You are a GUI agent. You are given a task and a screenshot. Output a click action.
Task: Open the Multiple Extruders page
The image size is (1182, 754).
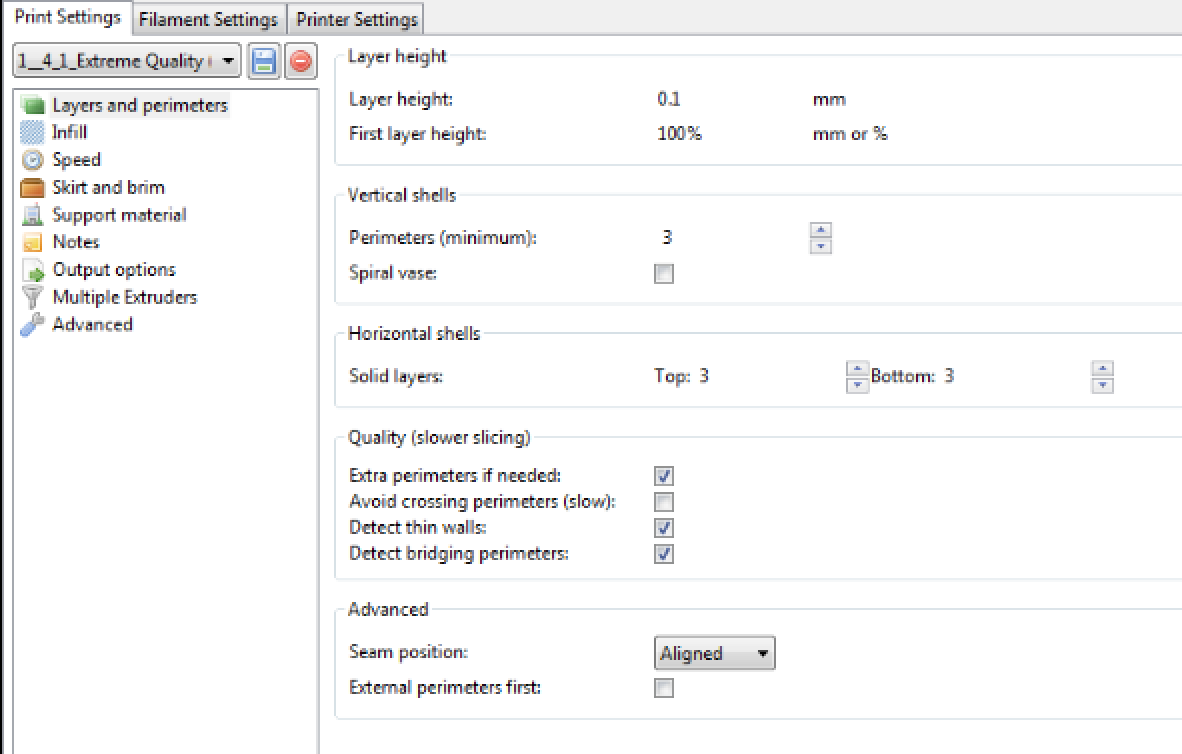[x=124, y=297]
